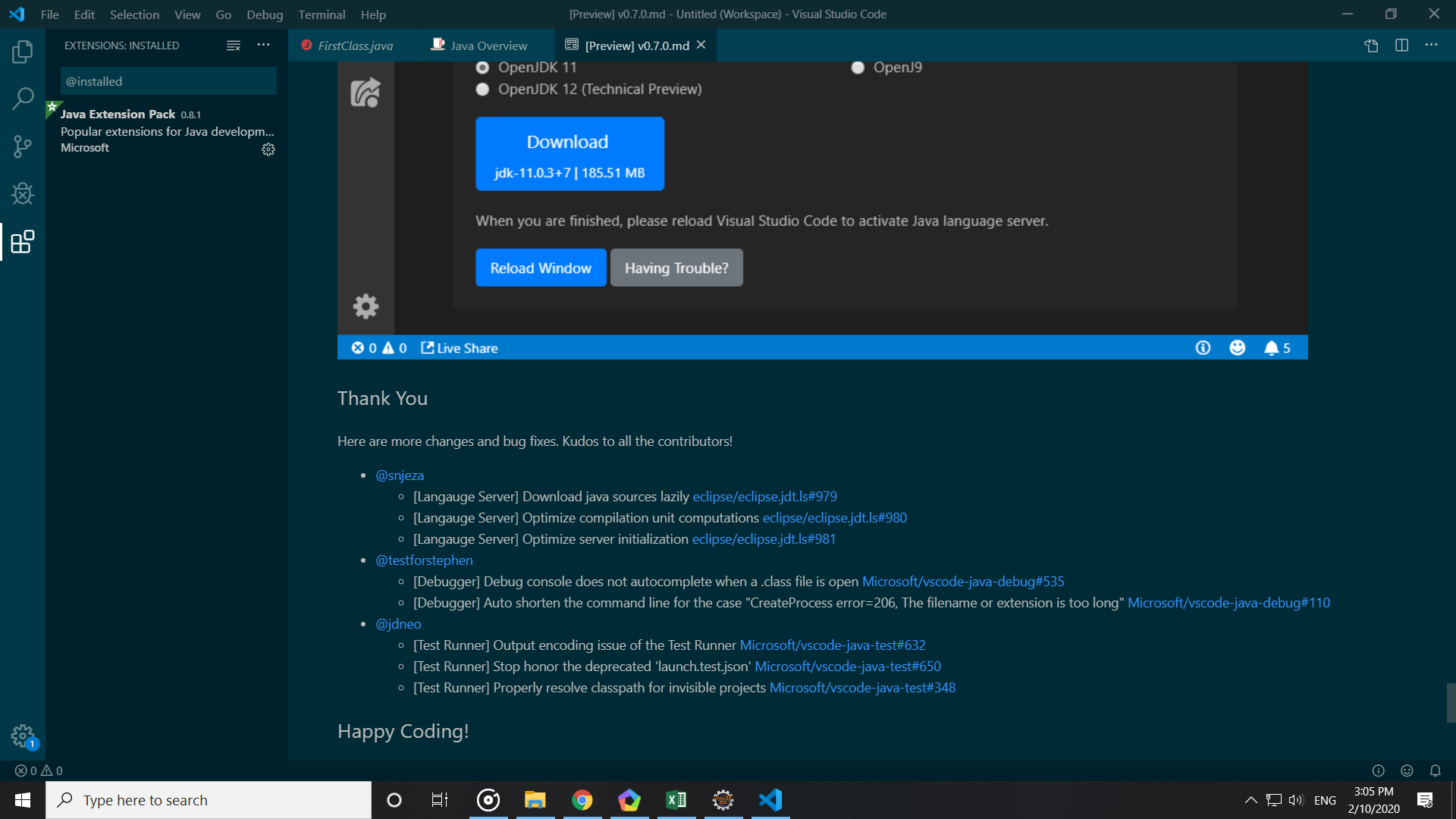Image resolution: width=1456 pixels, height=819 pixels.
Task: Open @snjeza contributor link
Action: click(x=400, y=475)
